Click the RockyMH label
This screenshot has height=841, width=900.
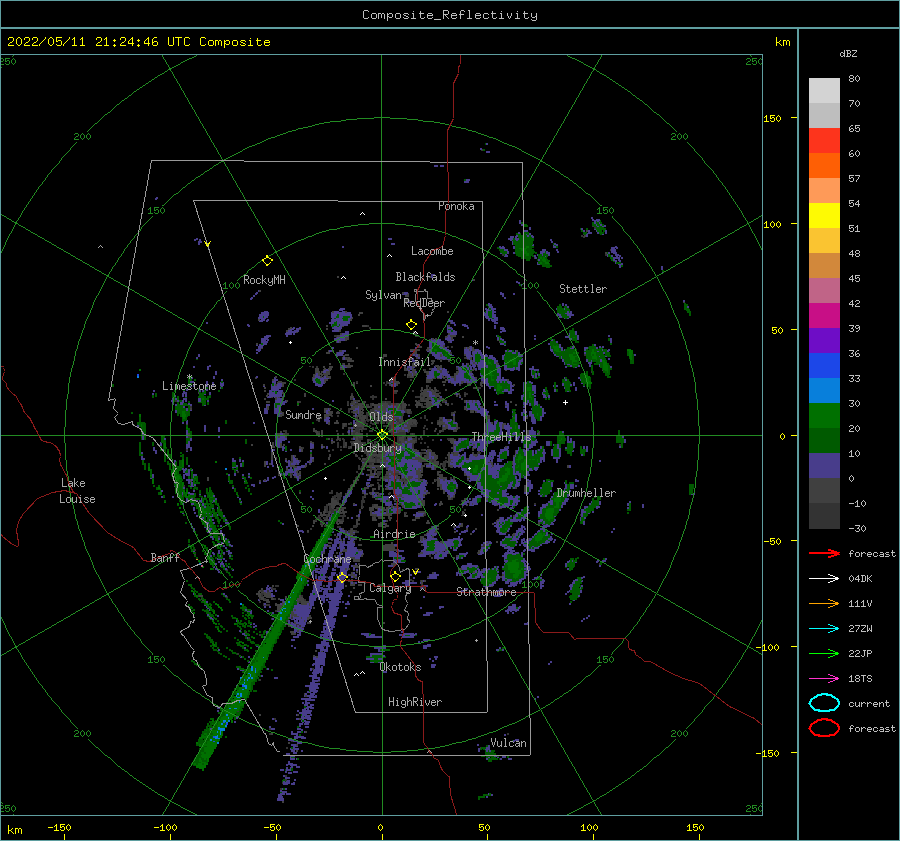tap(264, 280)
